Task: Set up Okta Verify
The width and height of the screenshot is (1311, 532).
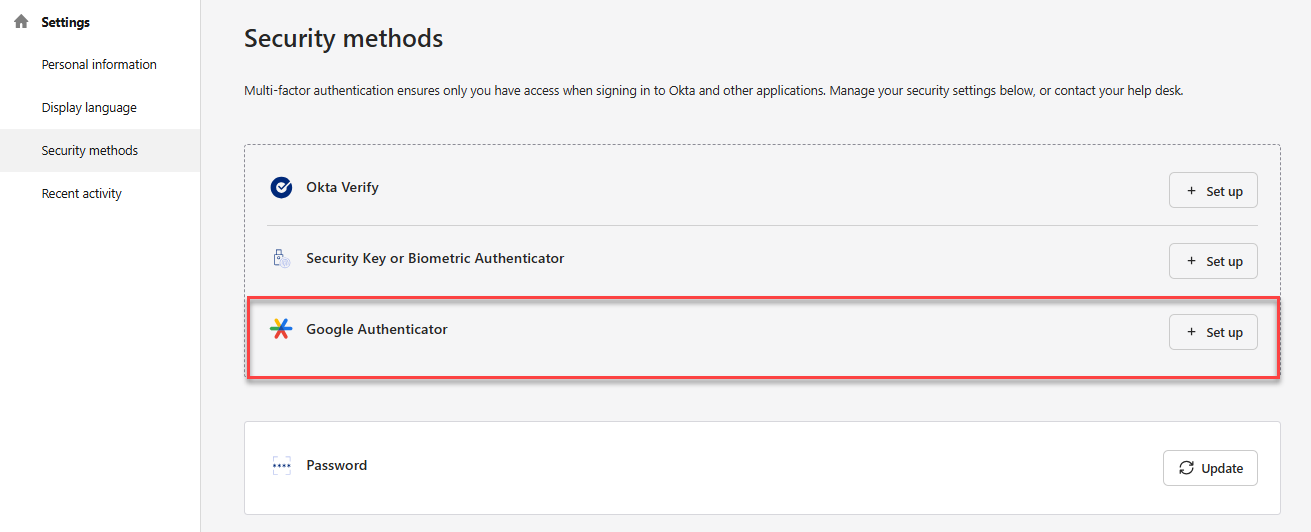Action: click(x=1213, y=190)
